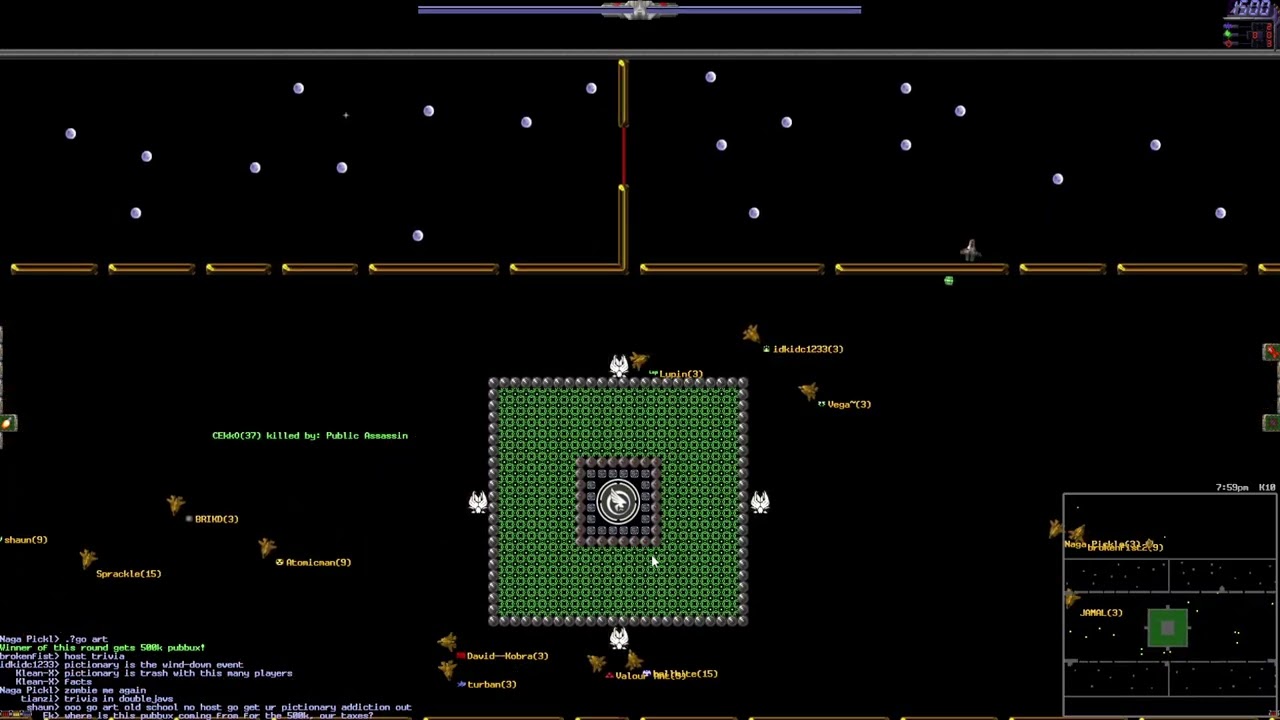Click the white turret ship left of the base
This screenshot has width=1280, height=720.
click(478, 501)
